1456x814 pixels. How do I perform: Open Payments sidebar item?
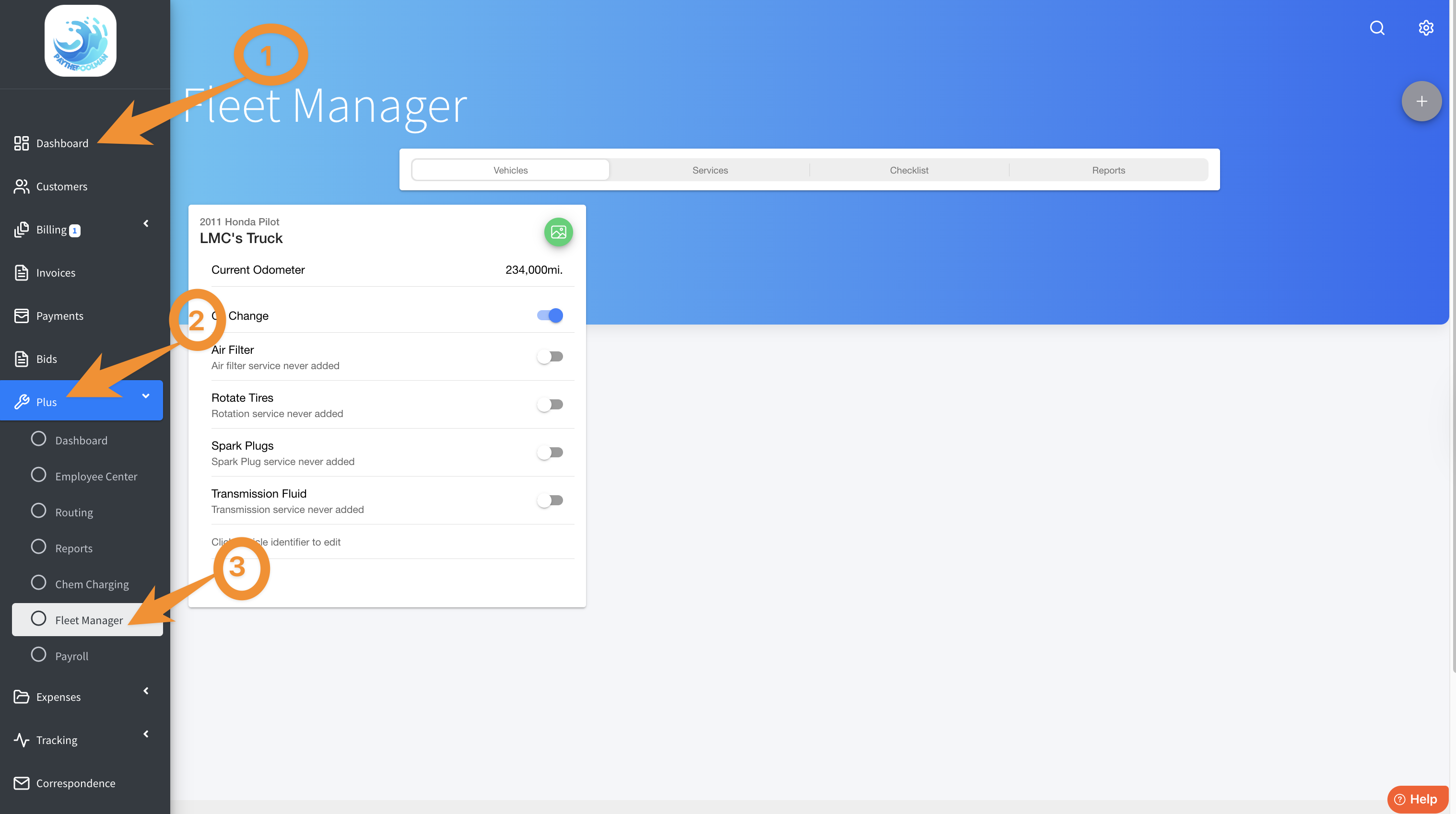coord(59,316)
